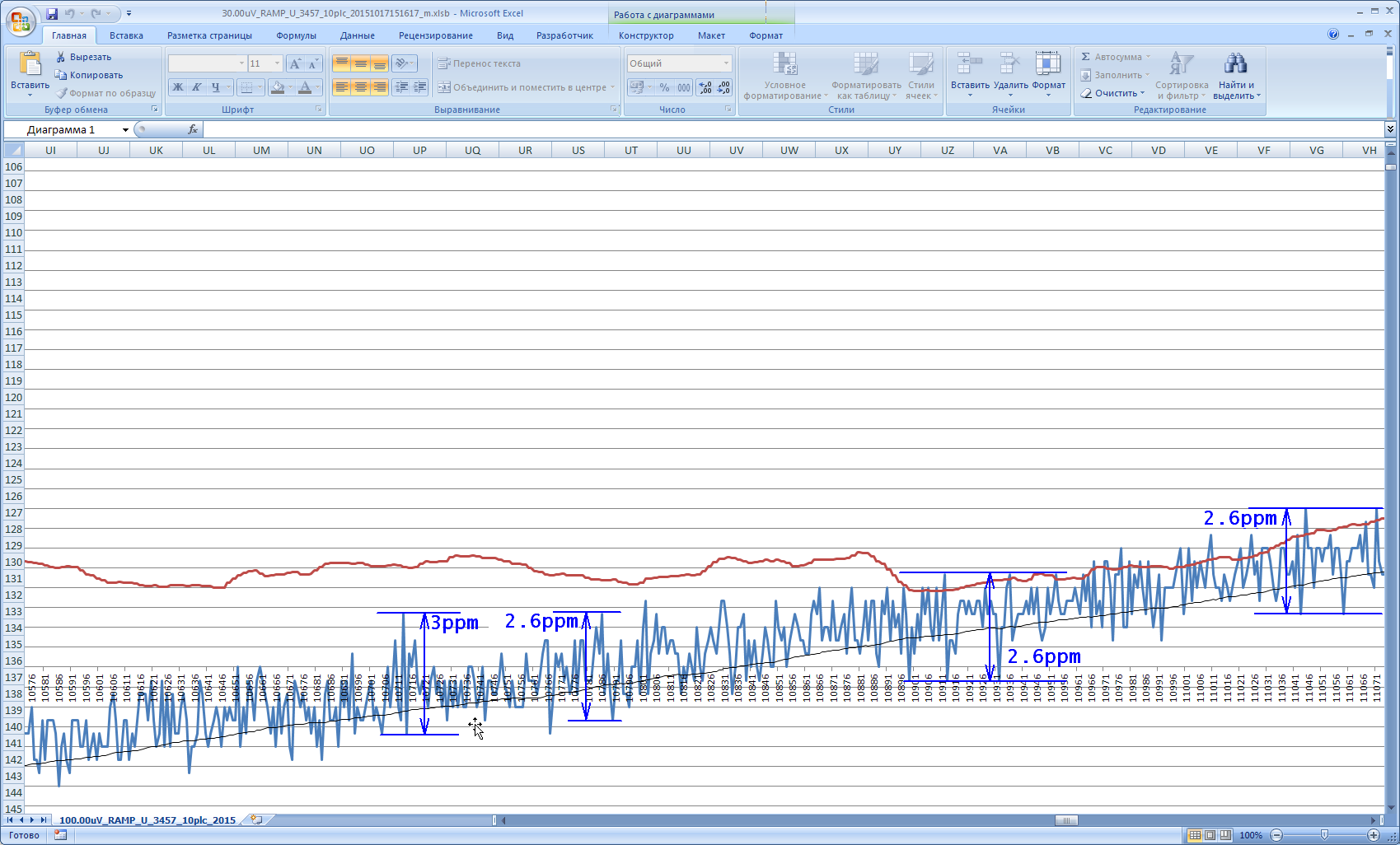Cut selection with Вырезать

[83, 57]
